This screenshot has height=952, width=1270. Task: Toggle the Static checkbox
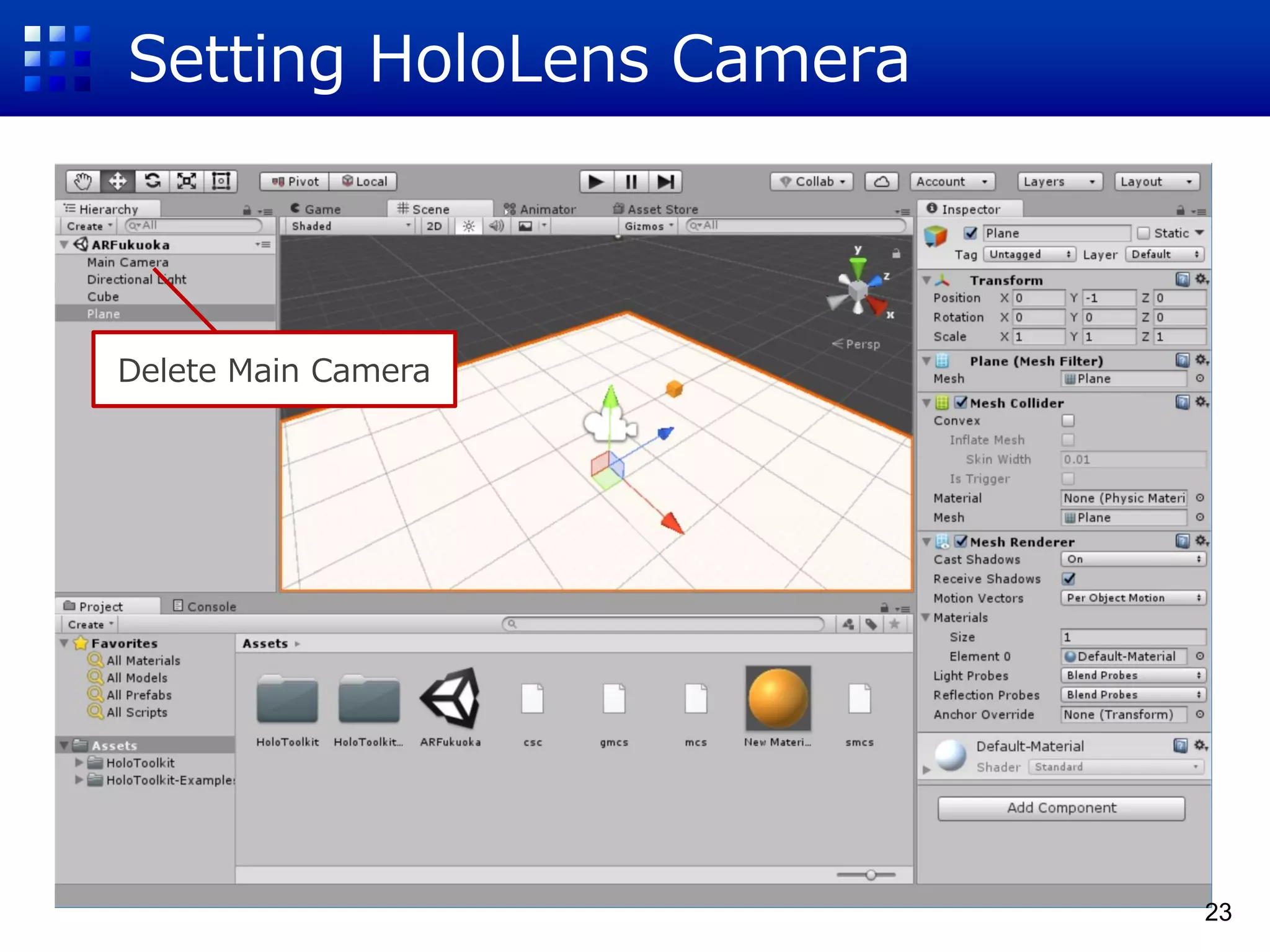tap(1143, 233)
